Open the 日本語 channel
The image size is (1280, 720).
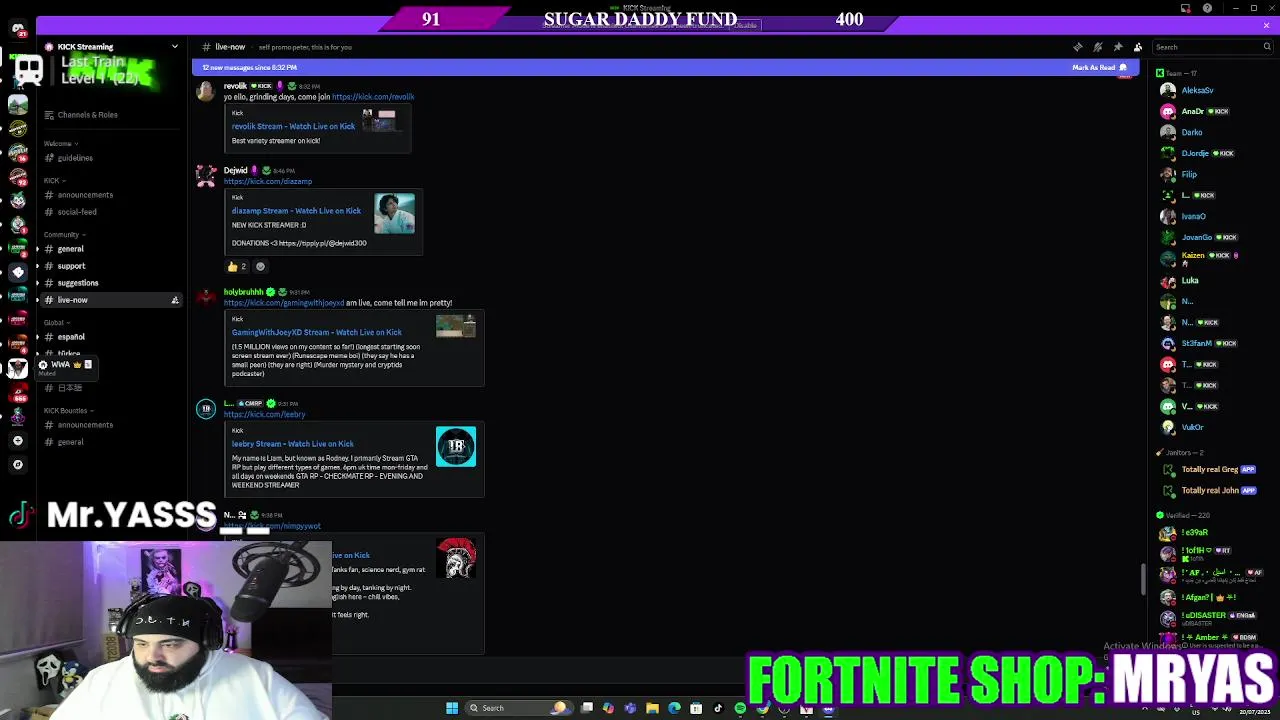click(x=69, y=388)
